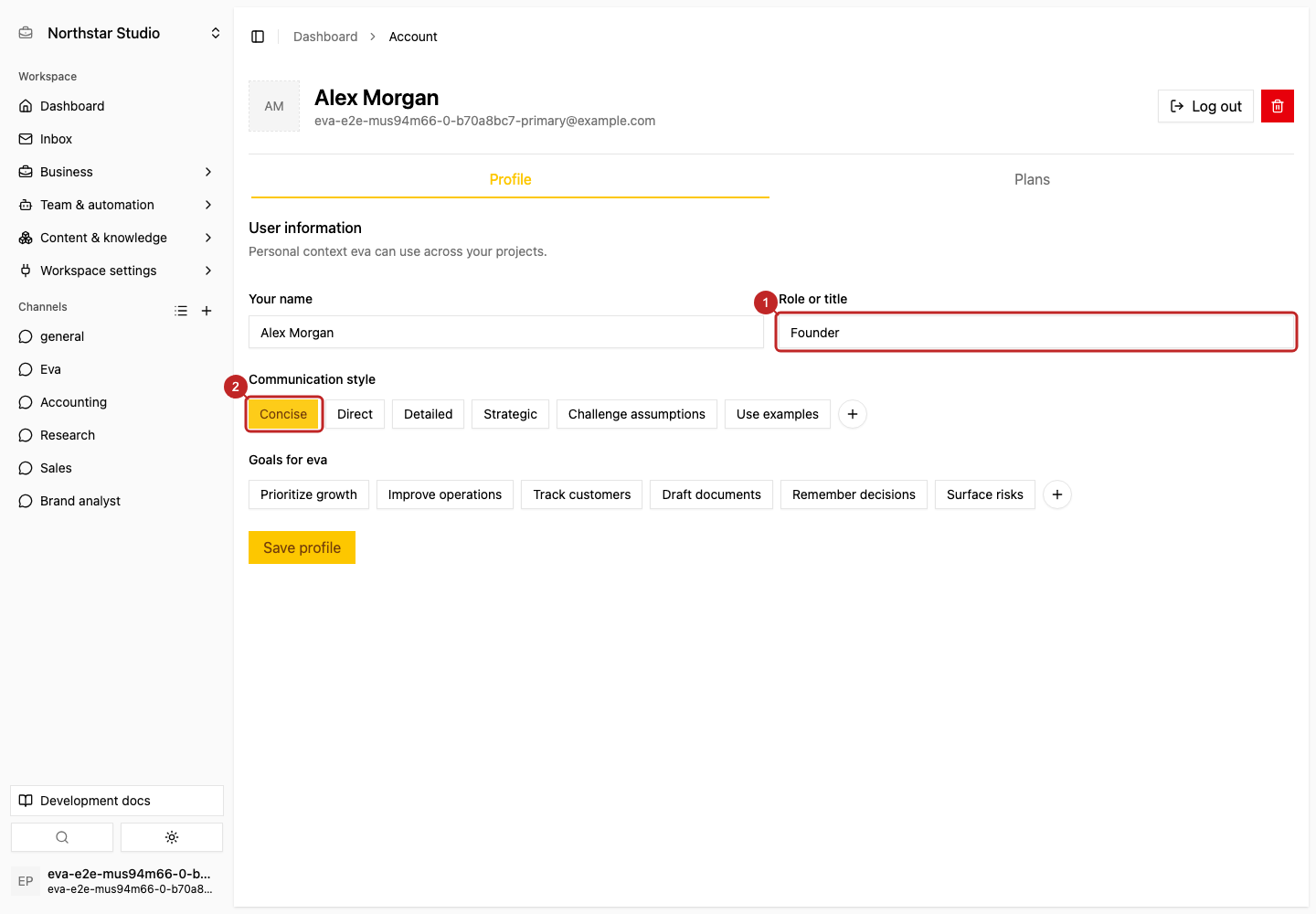This screenshot has height=914, width=1316.
Task: Save the profile
Action: [x=302, y=547]
